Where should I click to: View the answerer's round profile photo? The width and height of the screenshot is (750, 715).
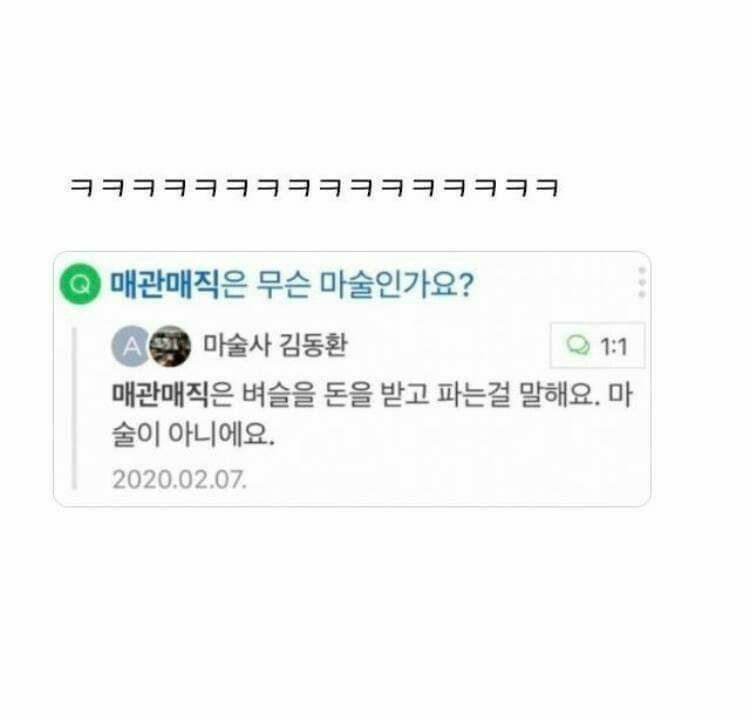click(170, 346)
